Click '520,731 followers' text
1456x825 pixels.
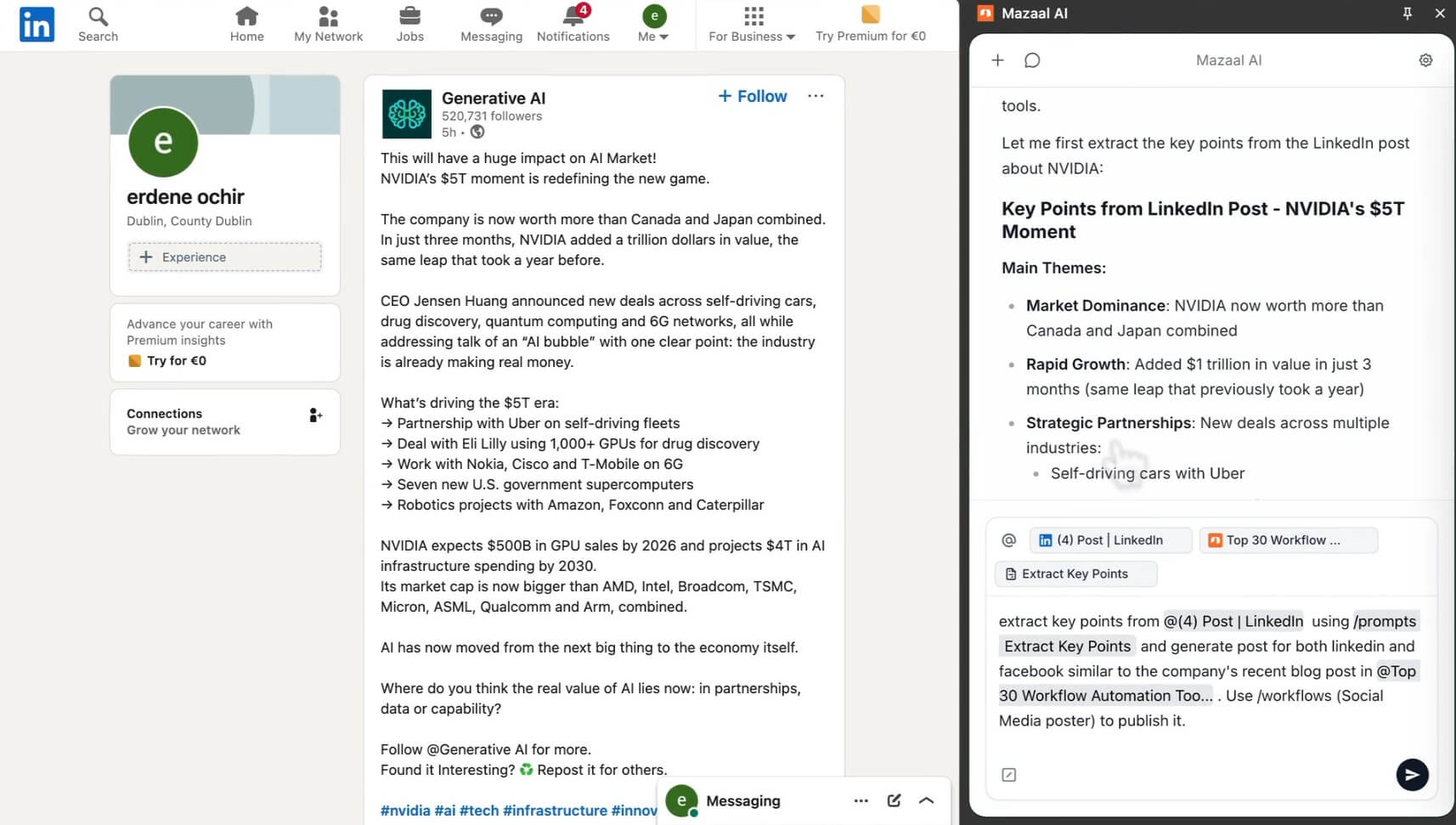point(492,116)
